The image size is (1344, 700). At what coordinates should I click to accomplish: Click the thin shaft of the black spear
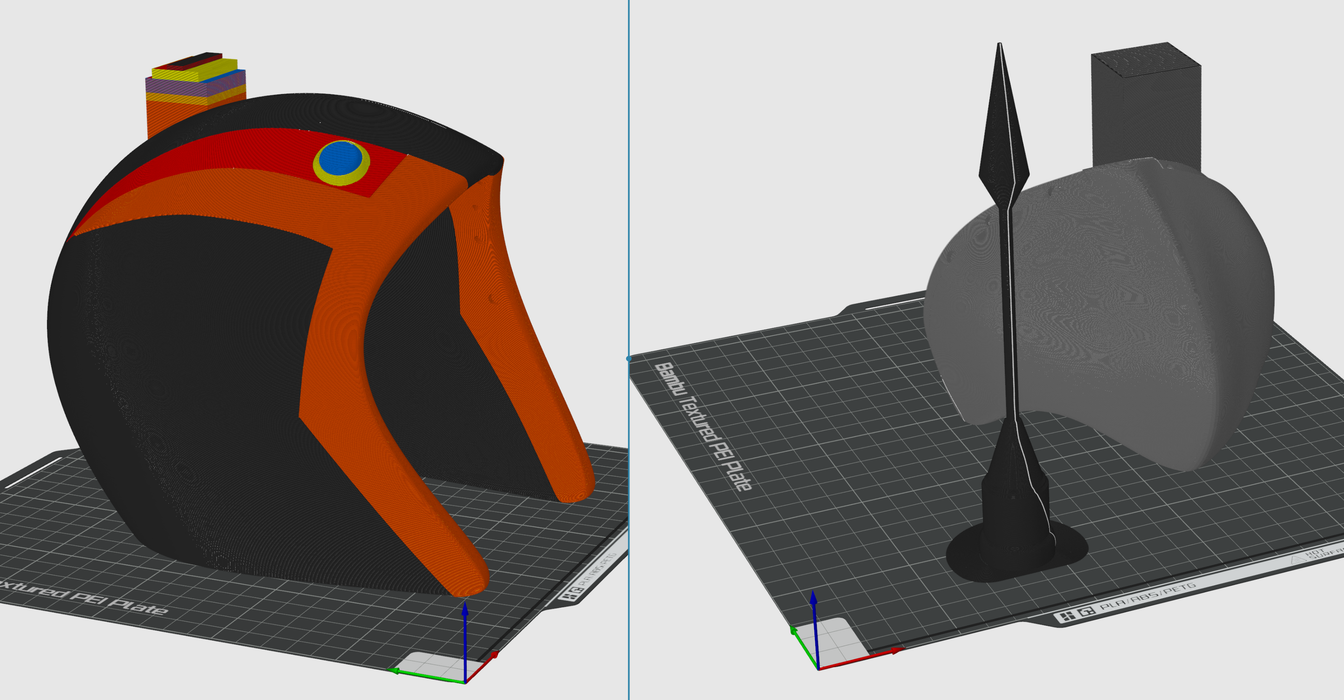(1009, 300)
